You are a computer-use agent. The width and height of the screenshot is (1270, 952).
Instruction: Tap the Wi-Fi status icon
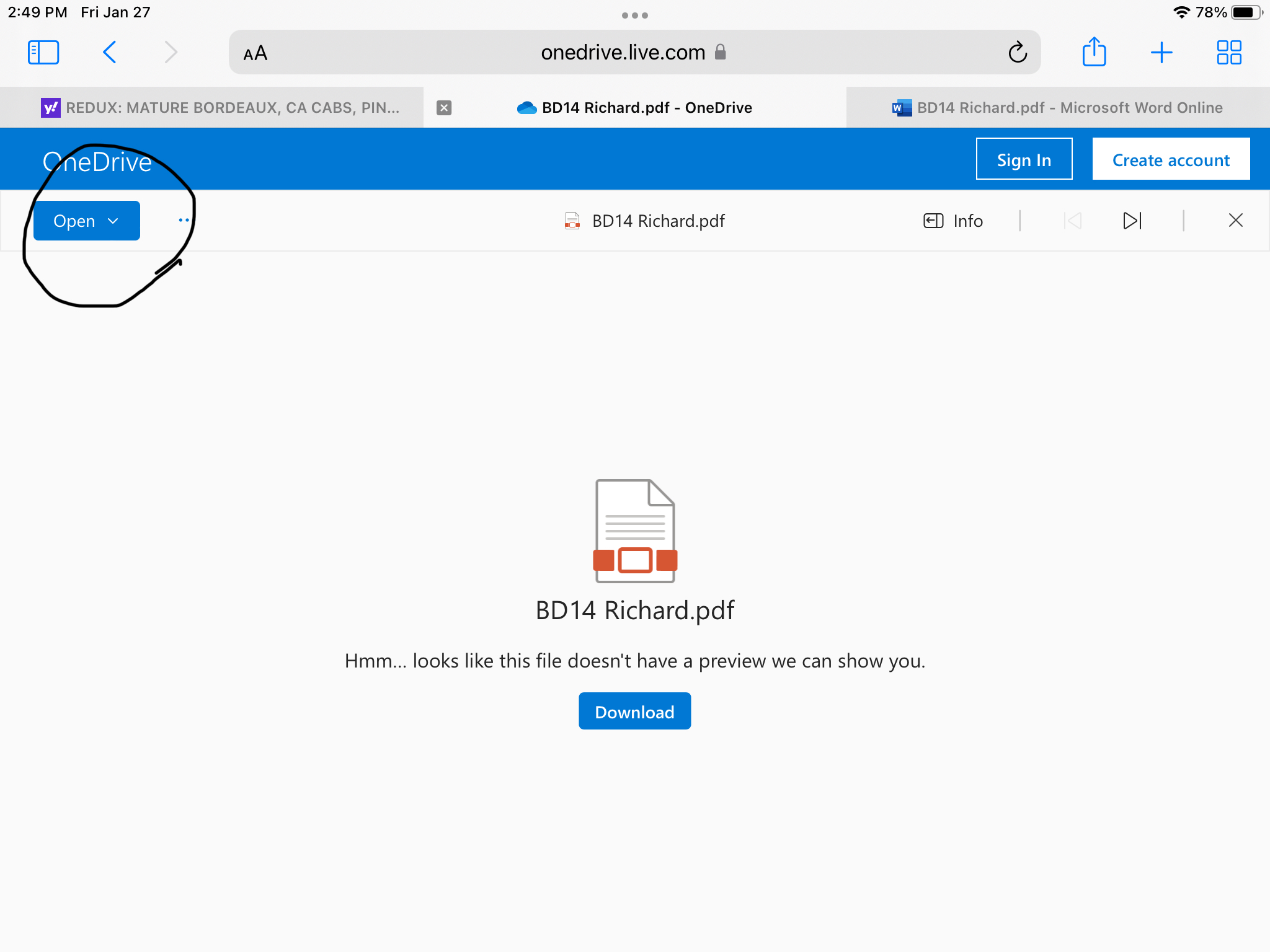[x=1181, y=12]
